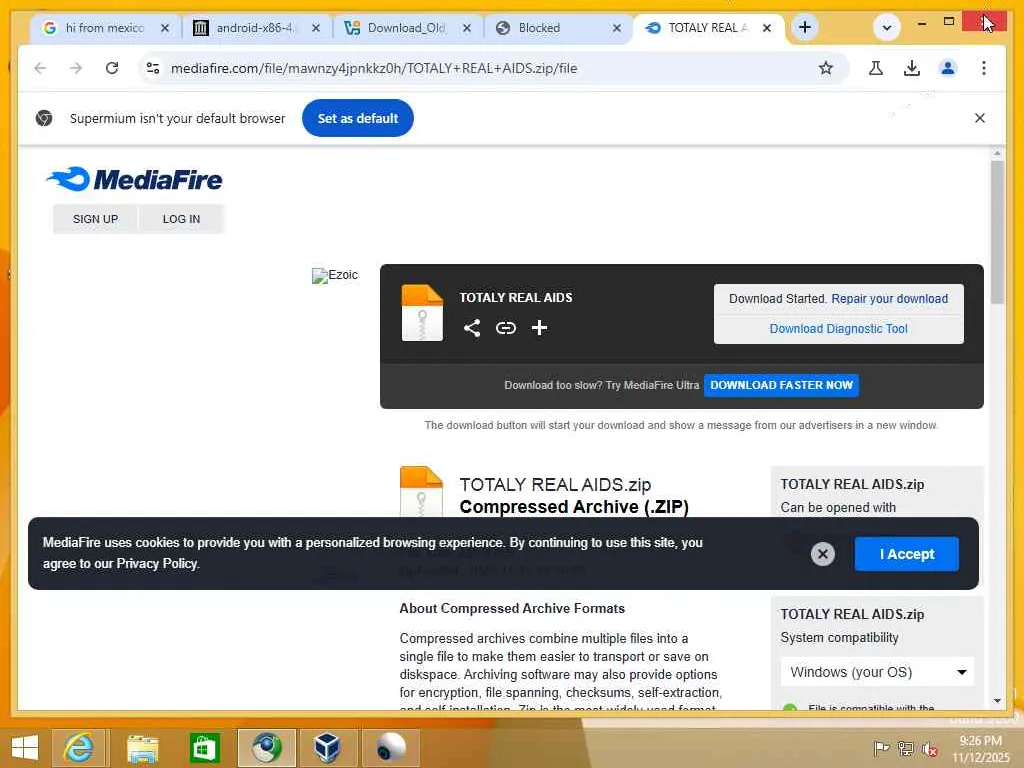The height and width of the screenshot is (768, 1024).
Task: Close the Blocked tab
Action: pos(617,28)
